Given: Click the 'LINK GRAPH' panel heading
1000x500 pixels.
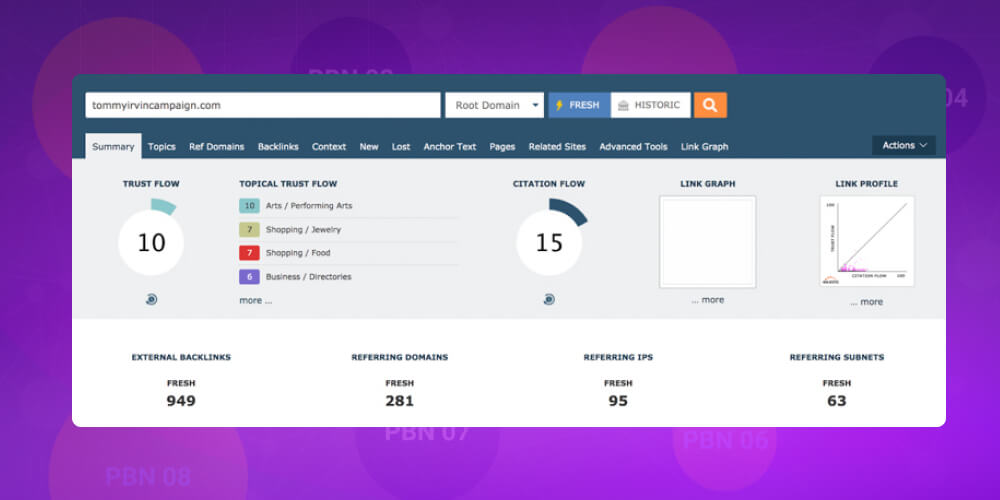Looking at the screenshot, I should coord(707,184).
